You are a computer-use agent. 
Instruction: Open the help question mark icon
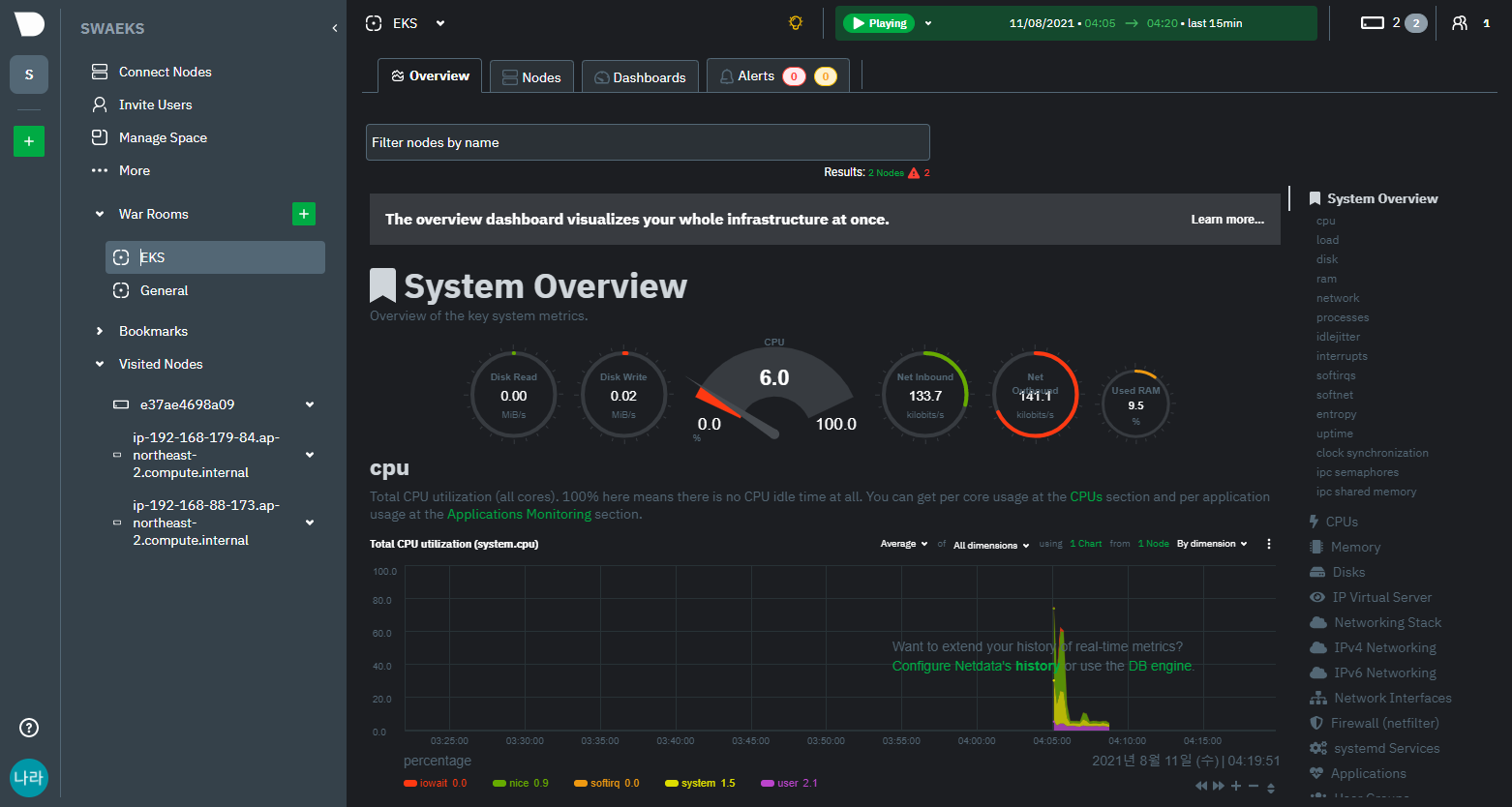29,728
